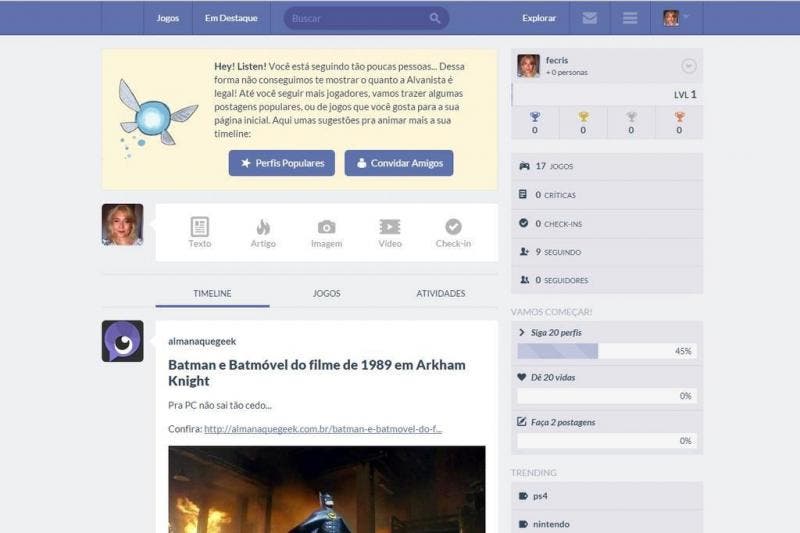Click the Siga 20 perfis progress bar

(607, 351)
